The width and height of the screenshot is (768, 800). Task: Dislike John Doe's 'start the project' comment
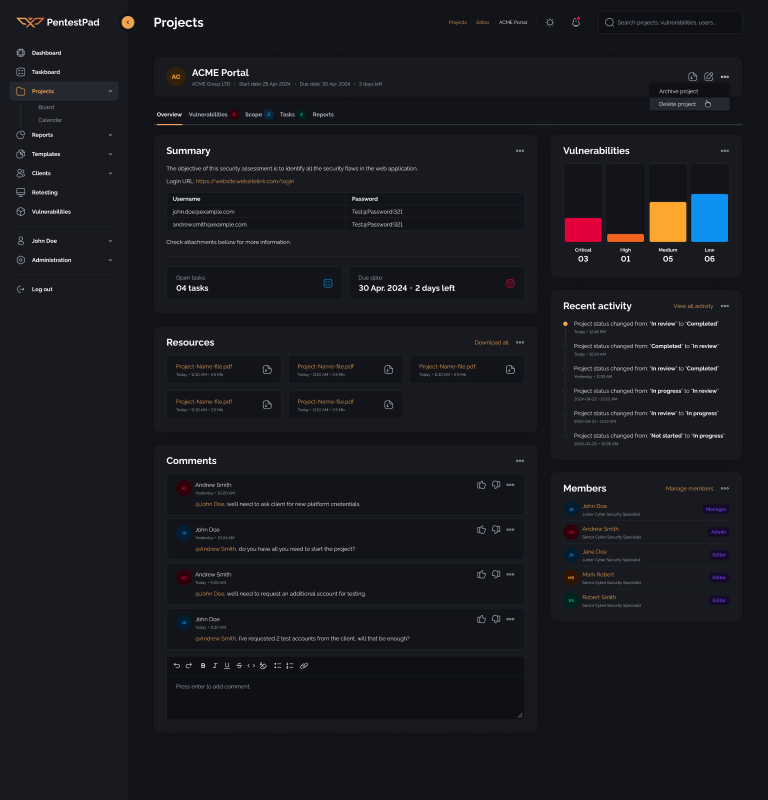click(496, 530)
